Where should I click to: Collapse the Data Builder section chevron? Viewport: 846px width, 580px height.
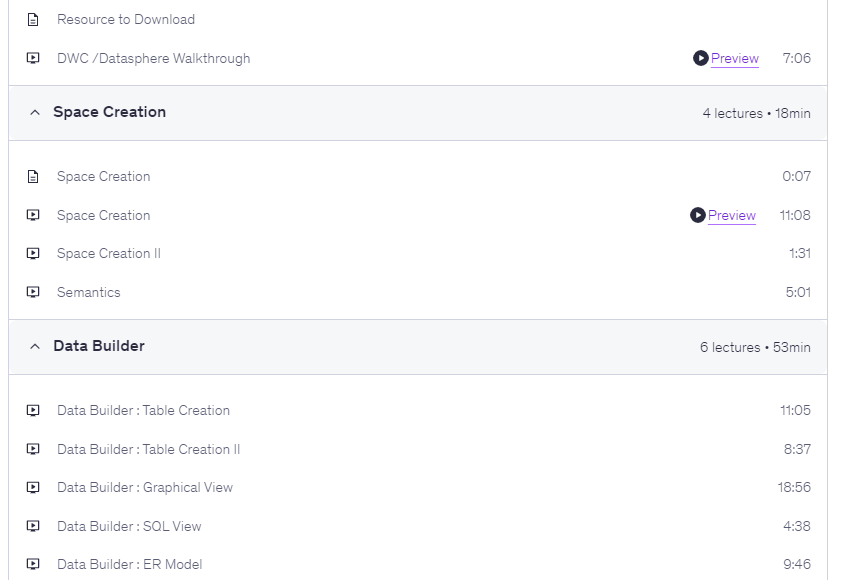pyautogui.click(x=35, y=347)
